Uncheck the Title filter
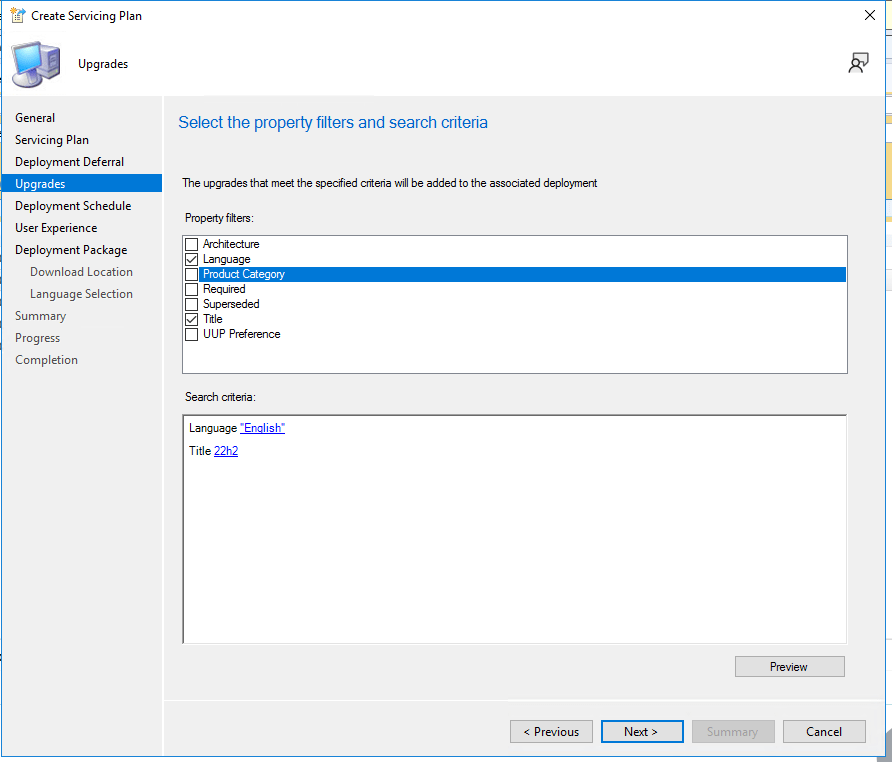892x762 pixels. tap(190, 318)
